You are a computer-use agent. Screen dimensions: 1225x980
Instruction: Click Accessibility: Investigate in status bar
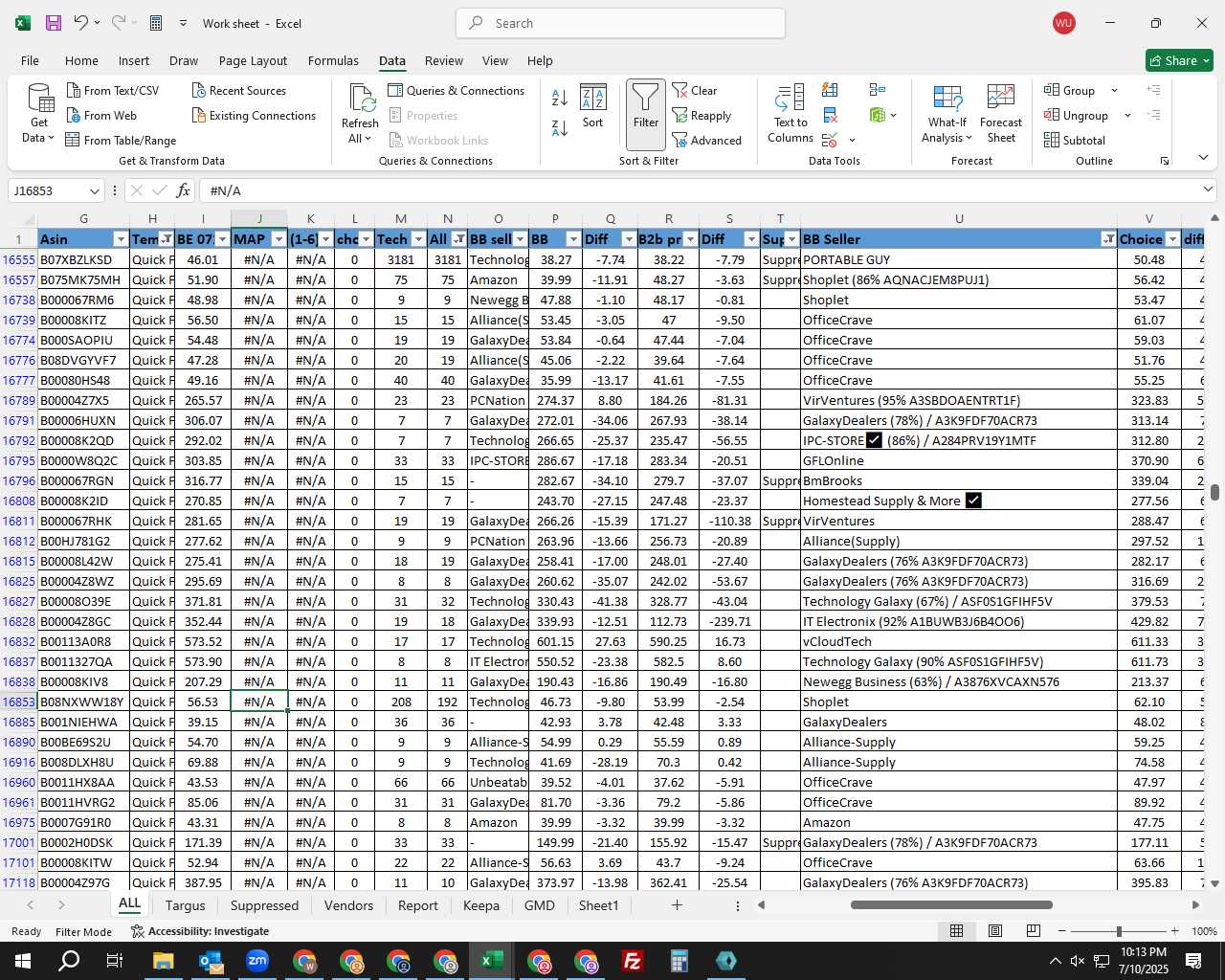tap(200, 931)
